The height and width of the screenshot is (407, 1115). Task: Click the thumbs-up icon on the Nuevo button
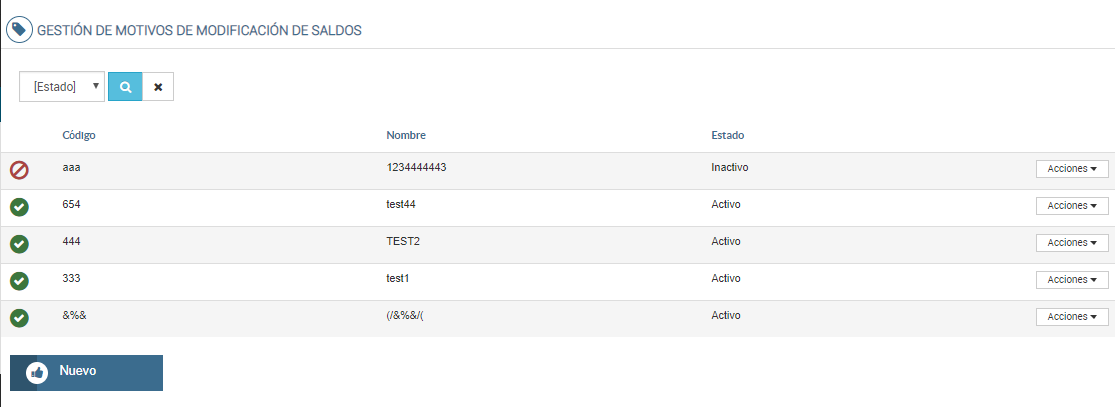coord(38,372)
